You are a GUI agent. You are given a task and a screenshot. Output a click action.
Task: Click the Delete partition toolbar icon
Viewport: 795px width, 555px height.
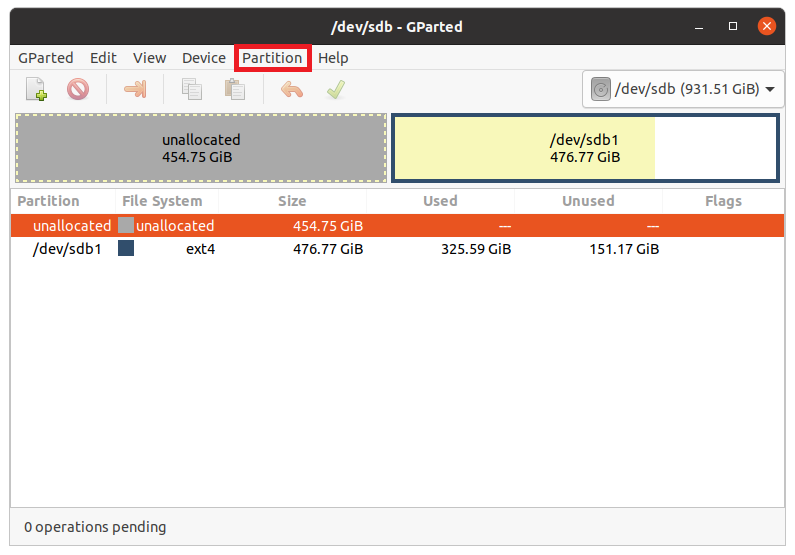point(78,89)
